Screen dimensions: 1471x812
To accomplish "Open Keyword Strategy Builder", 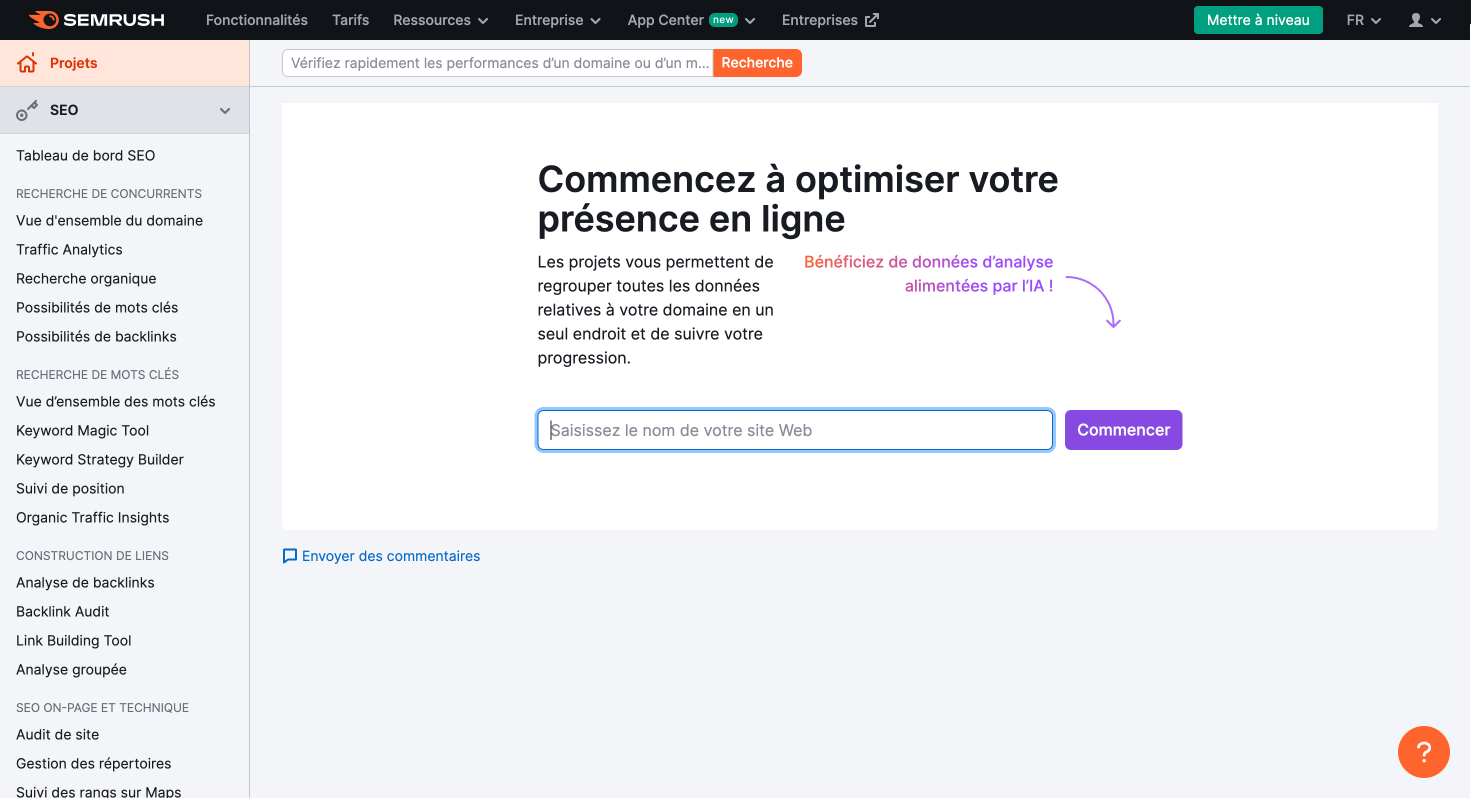I will click(100, 460).
